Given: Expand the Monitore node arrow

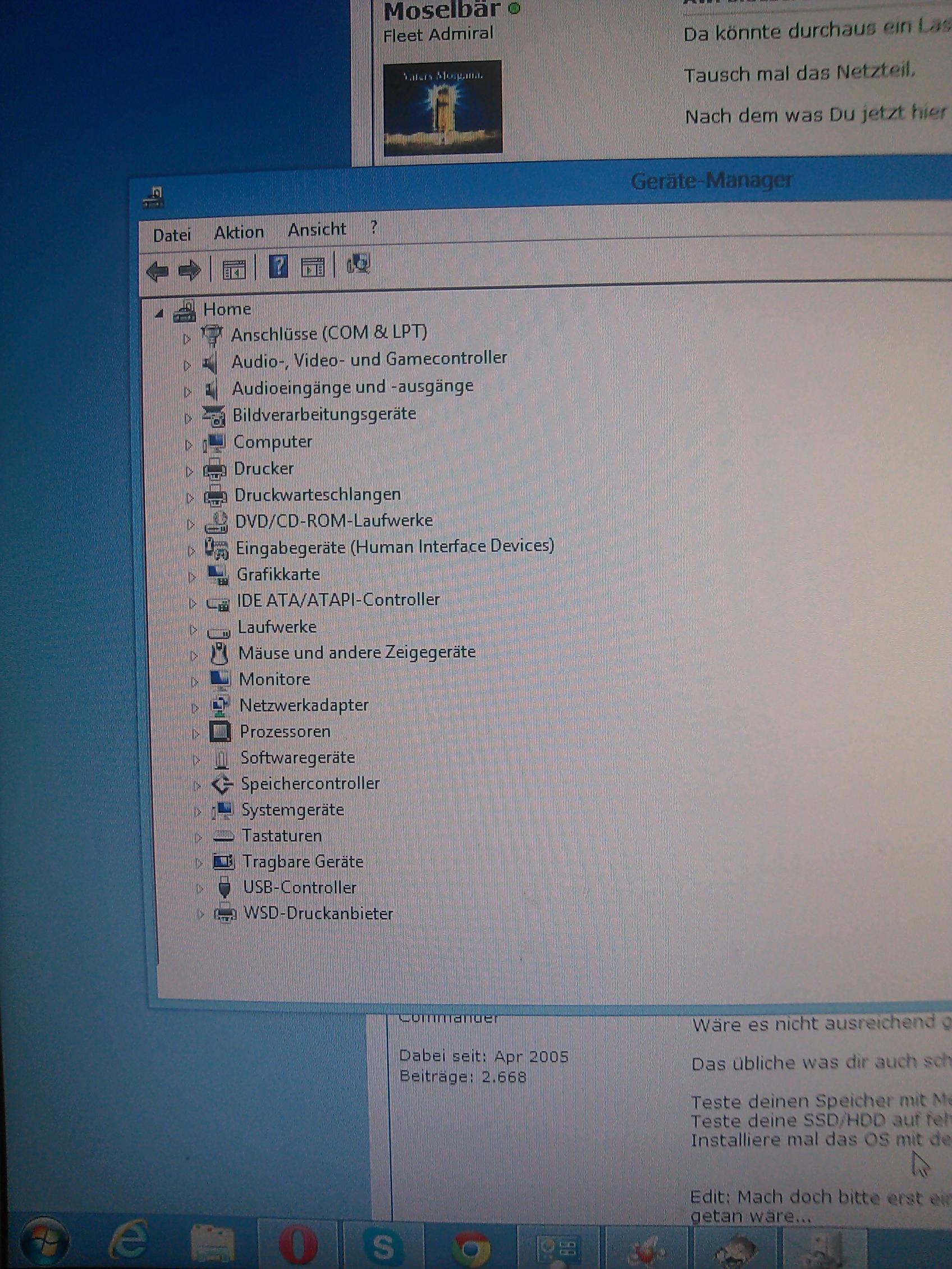Looking at the screenshot, I should (195, 682).
